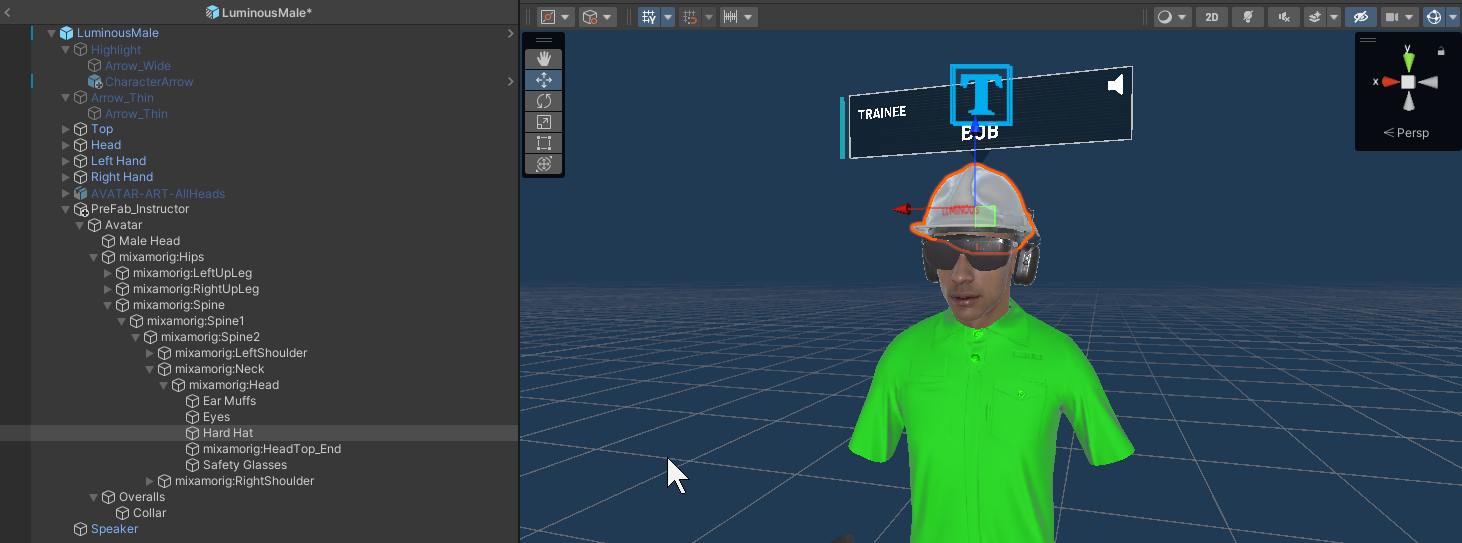Toggle scene visibility hidden-eye button
The height and width of the screenshot is (543, 1462).
[x=1360, y=17]
